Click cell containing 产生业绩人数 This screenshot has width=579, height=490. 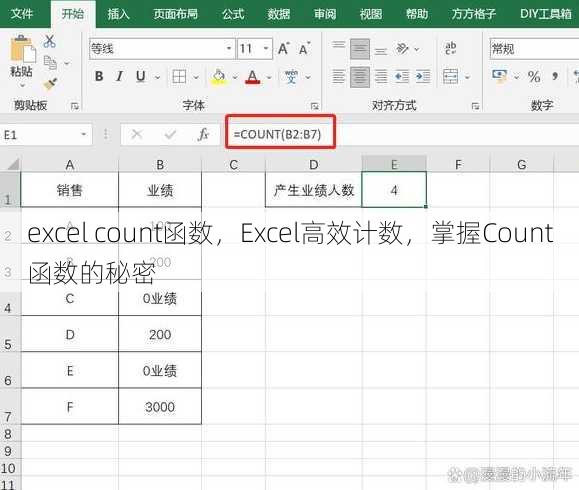click(x=314, y=190)
